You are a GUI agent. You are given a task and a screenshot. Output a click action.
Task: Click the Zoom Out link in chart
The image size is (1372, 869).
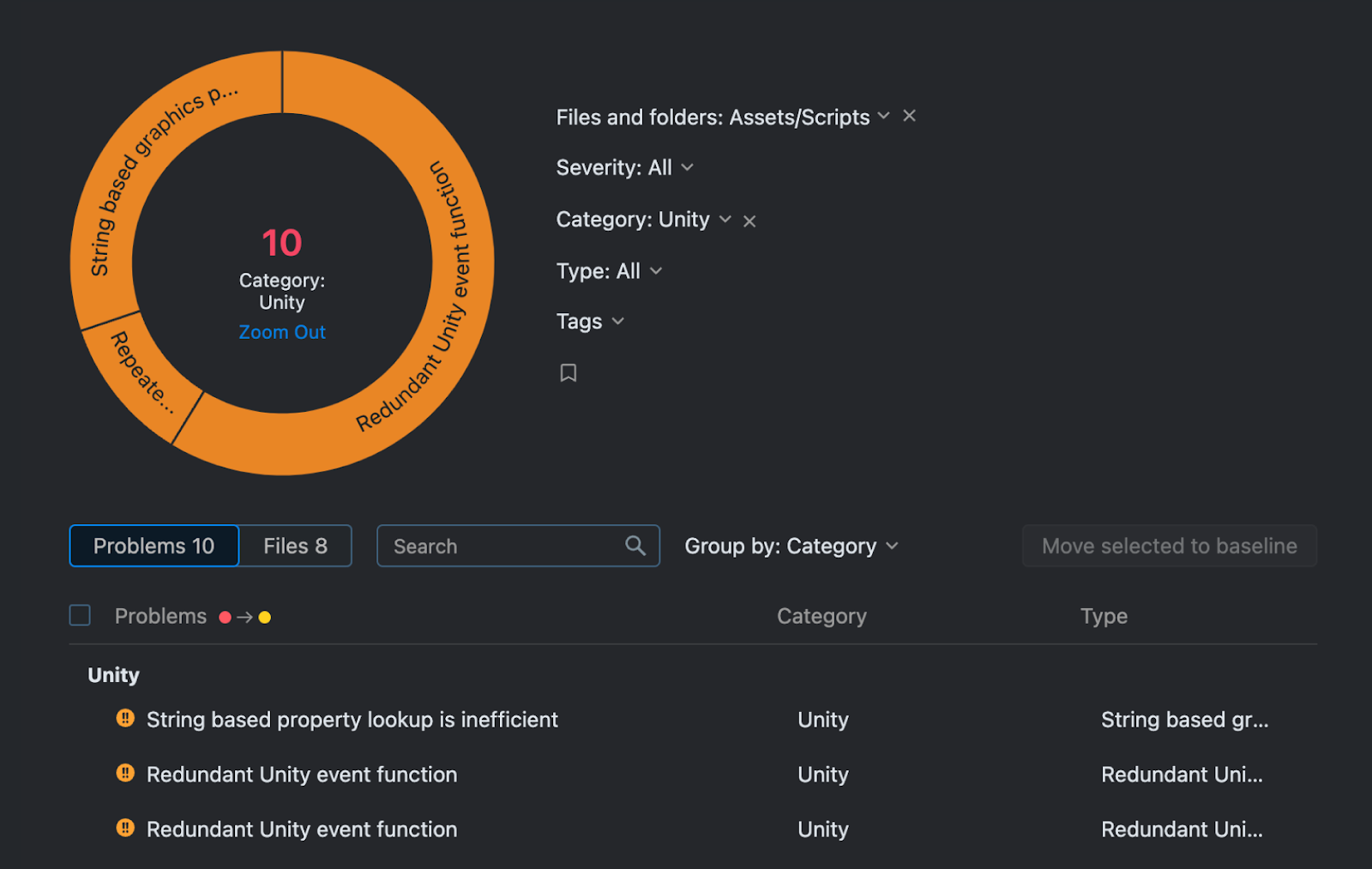coord(282,333)
